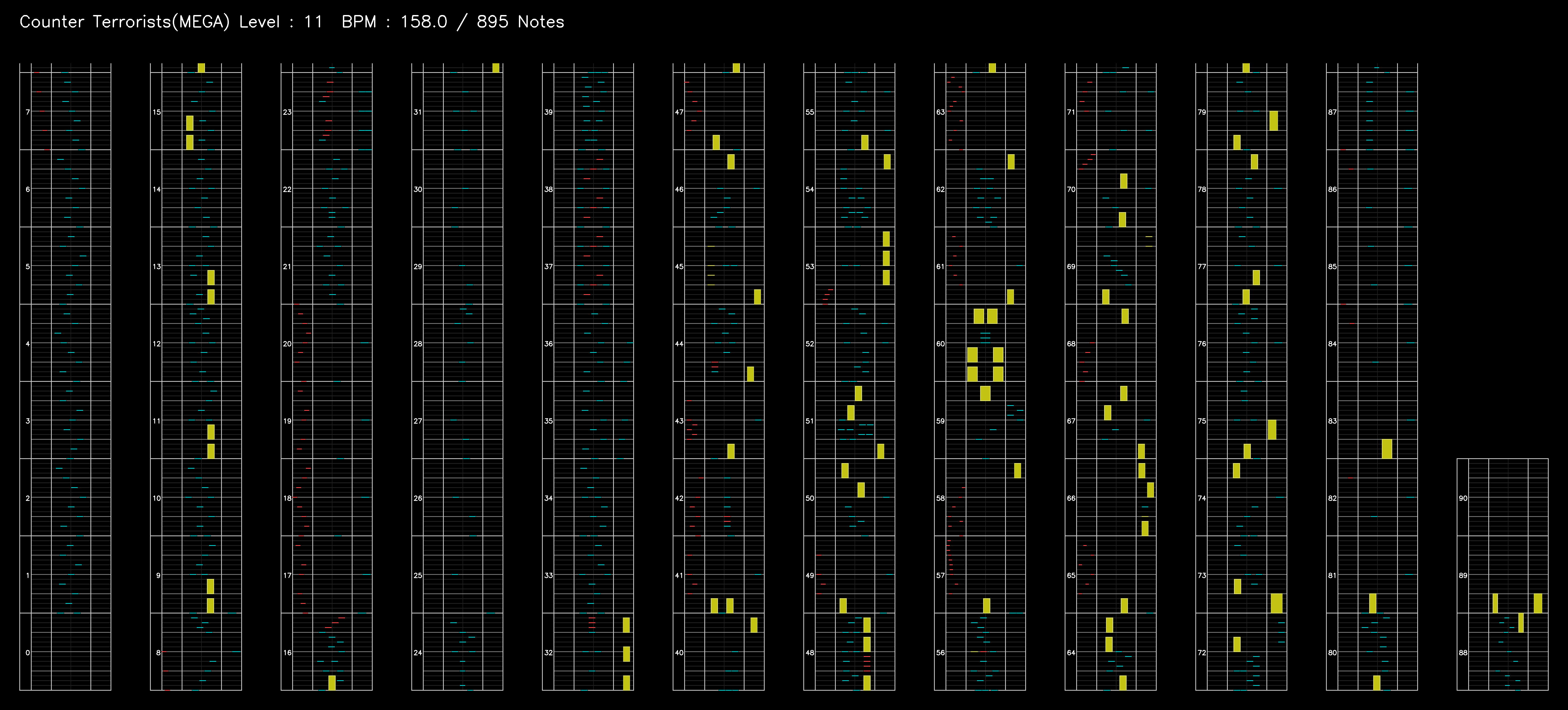The width and height of the screenshot is (1568, 710).
Task: Click measure number 28 label
Action: [x=417, y=344]
